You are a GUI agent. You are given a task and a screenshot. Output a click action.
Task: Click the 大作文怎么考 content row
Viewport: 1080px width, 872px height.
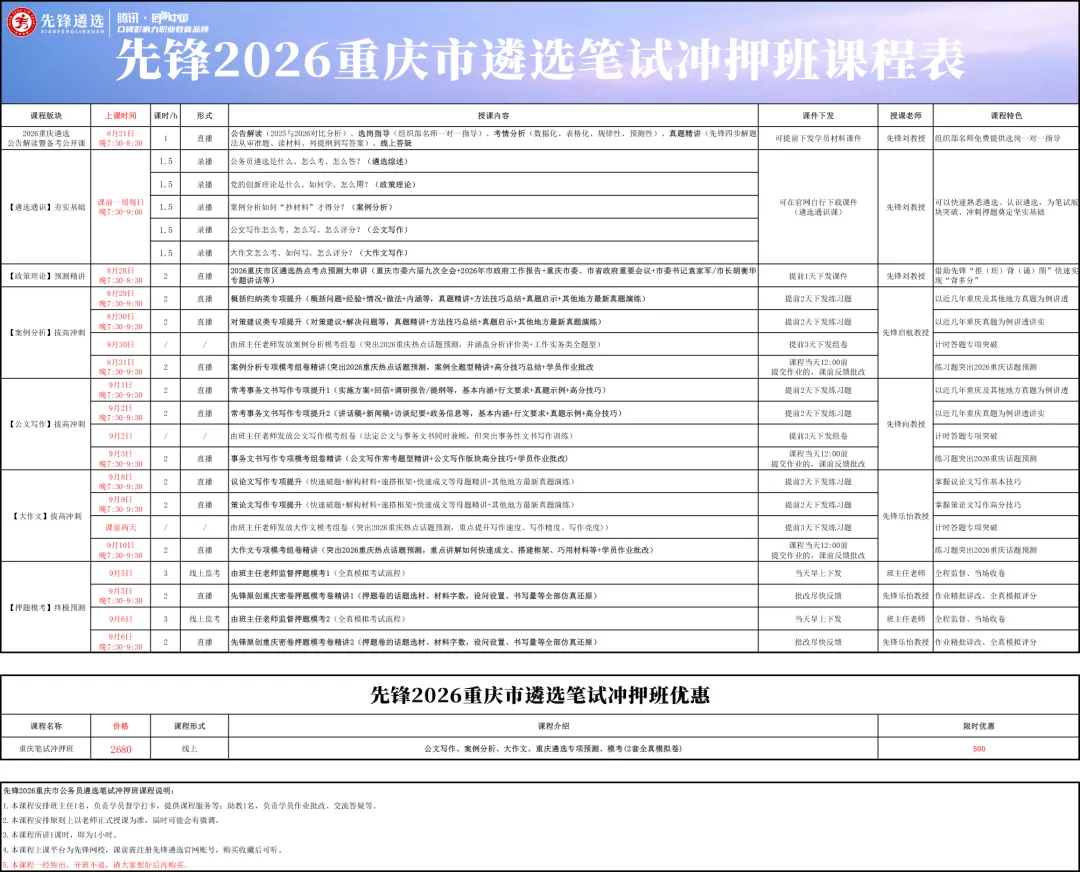coord(493,252)
